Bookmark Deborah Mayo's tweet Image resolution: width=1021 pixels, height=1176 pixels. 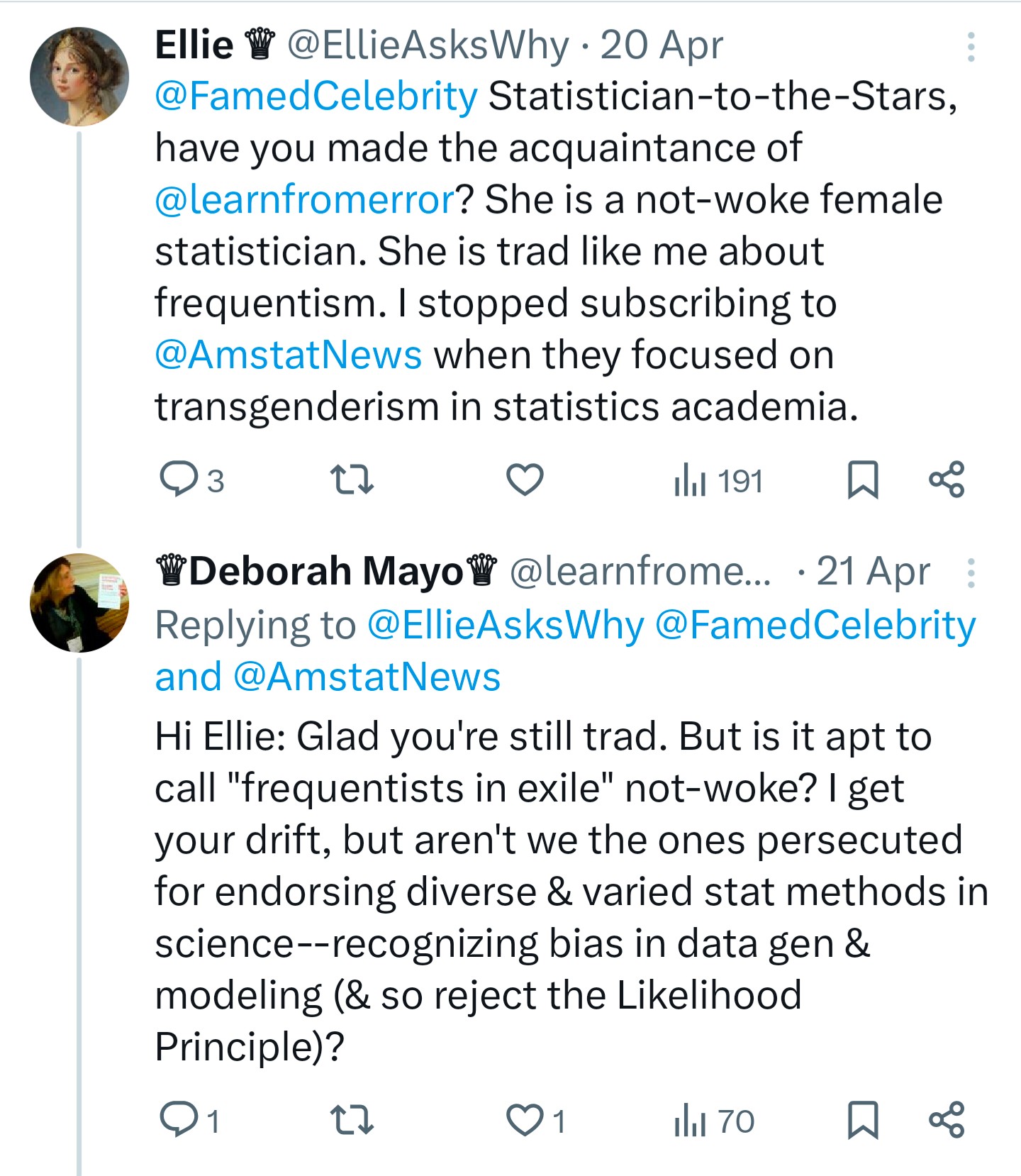pos(863,1121)
